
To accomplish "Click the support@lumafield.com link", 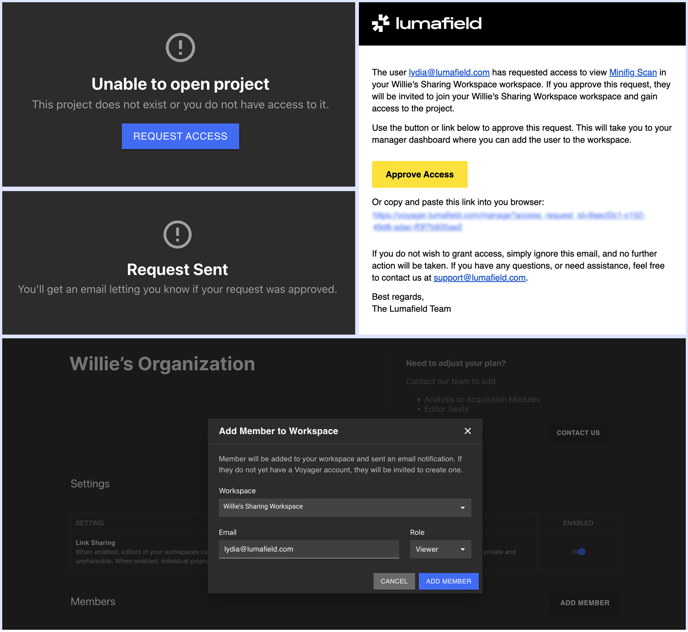I will [479, 278].
